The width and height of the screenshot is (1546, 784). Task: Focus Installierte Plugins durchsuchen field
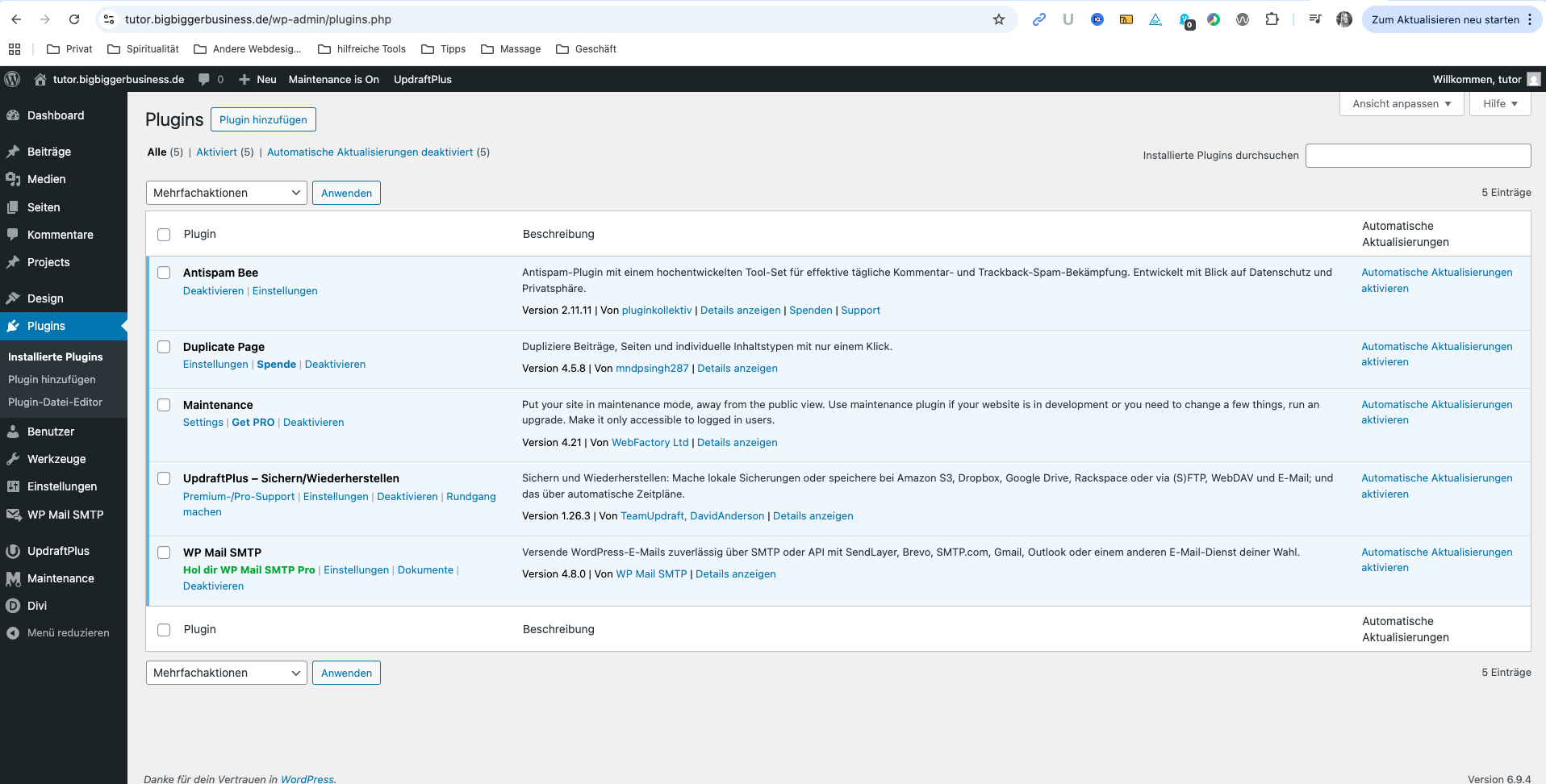(x=1418, y=156)
